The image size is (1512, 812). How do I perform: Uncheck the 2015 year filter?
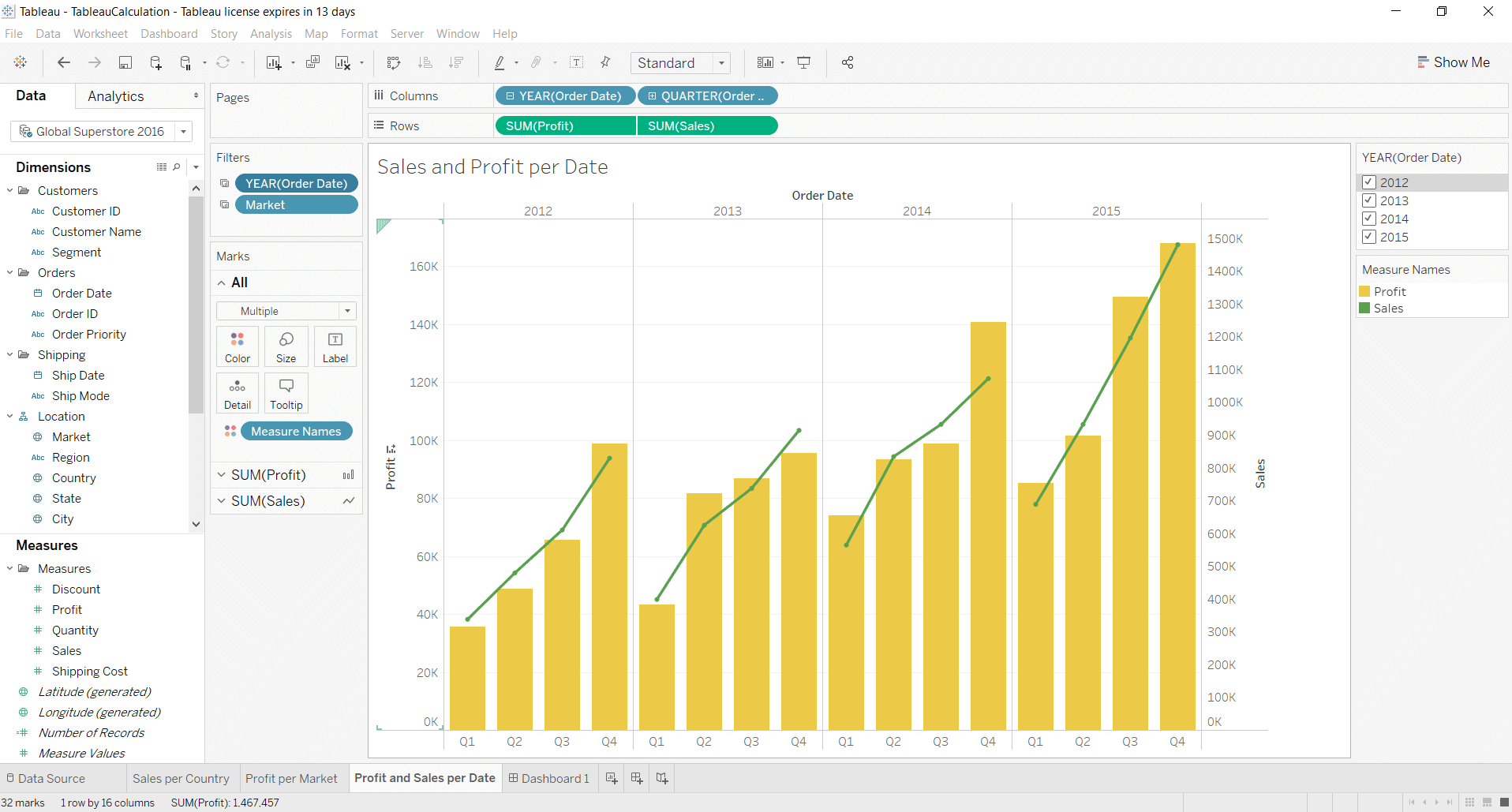click(x=1369, y=237)
